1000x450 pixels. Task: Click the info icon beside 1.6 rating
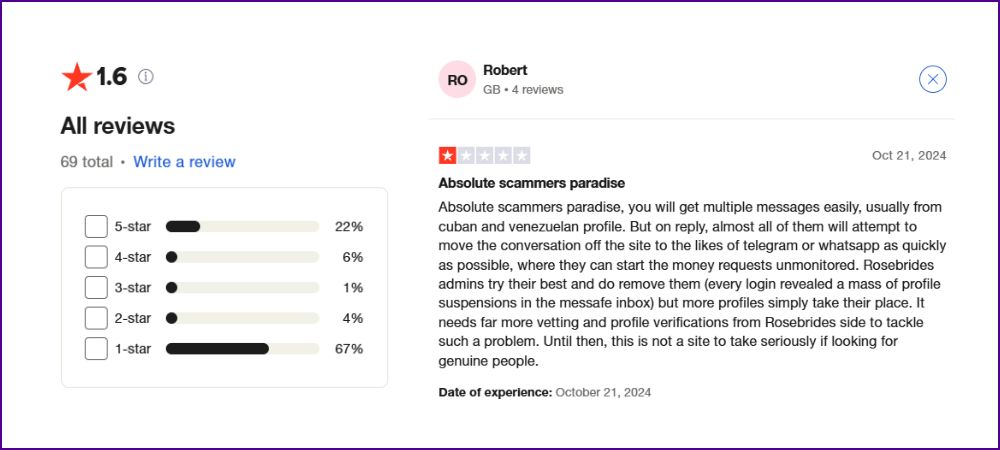point(146,77)
